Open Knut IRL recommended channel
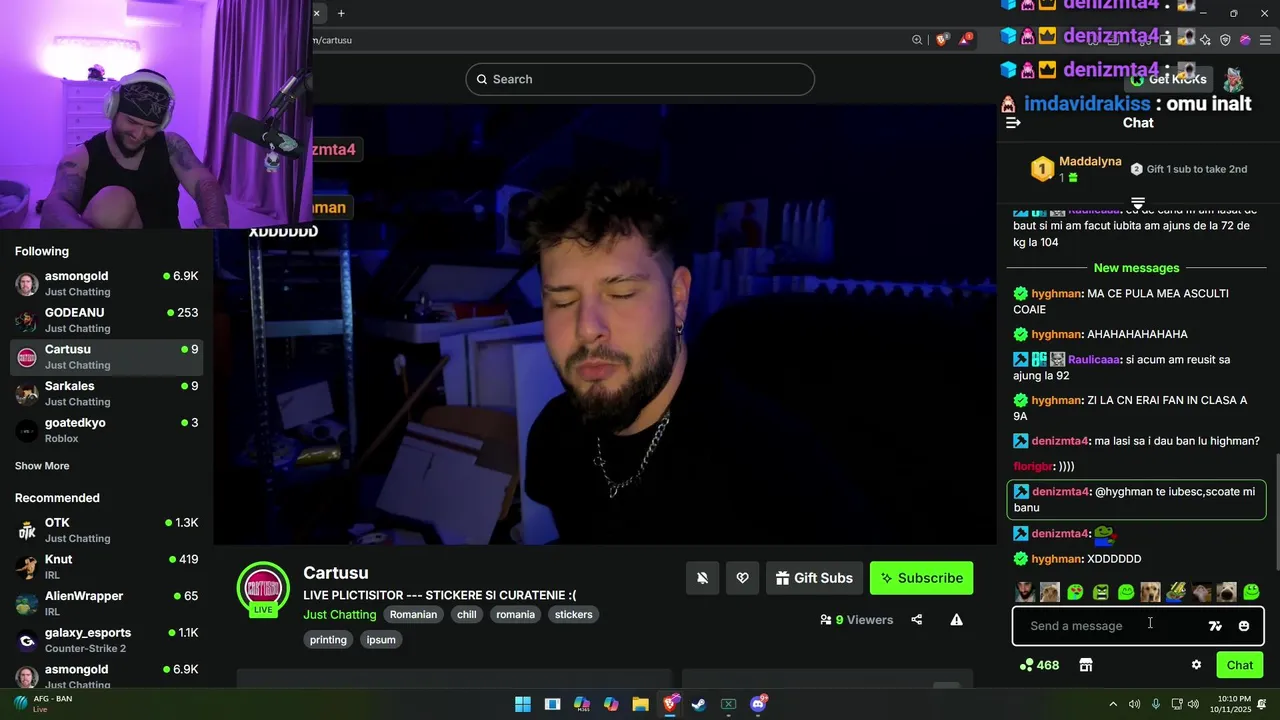The image size is (1280, 720). 106,567
